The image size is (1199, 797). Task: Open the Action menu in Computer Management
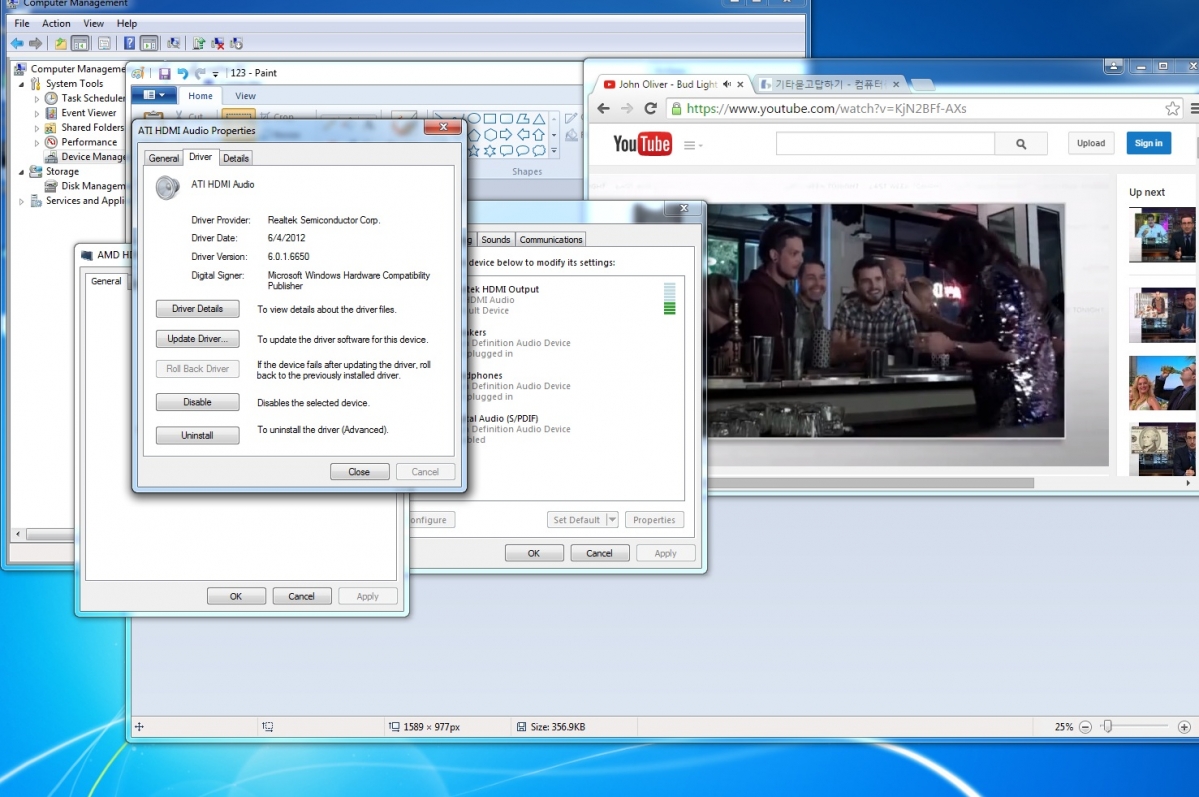click(x=56, y=23)
